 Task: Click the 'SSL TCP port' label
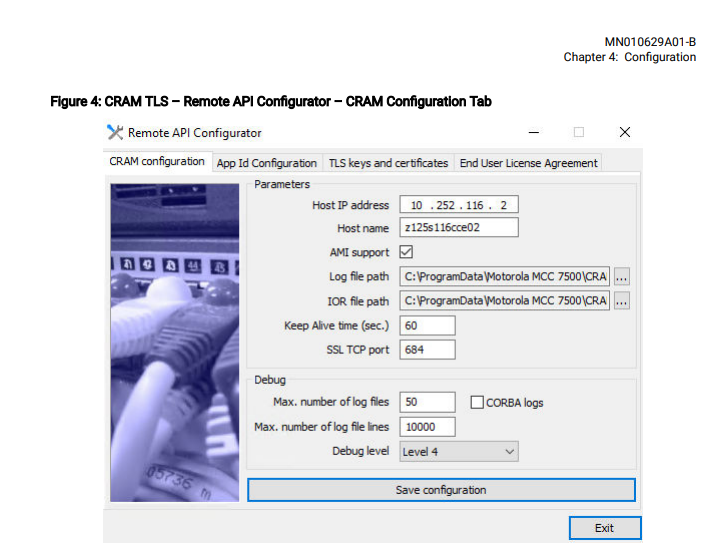click(358, 350)
